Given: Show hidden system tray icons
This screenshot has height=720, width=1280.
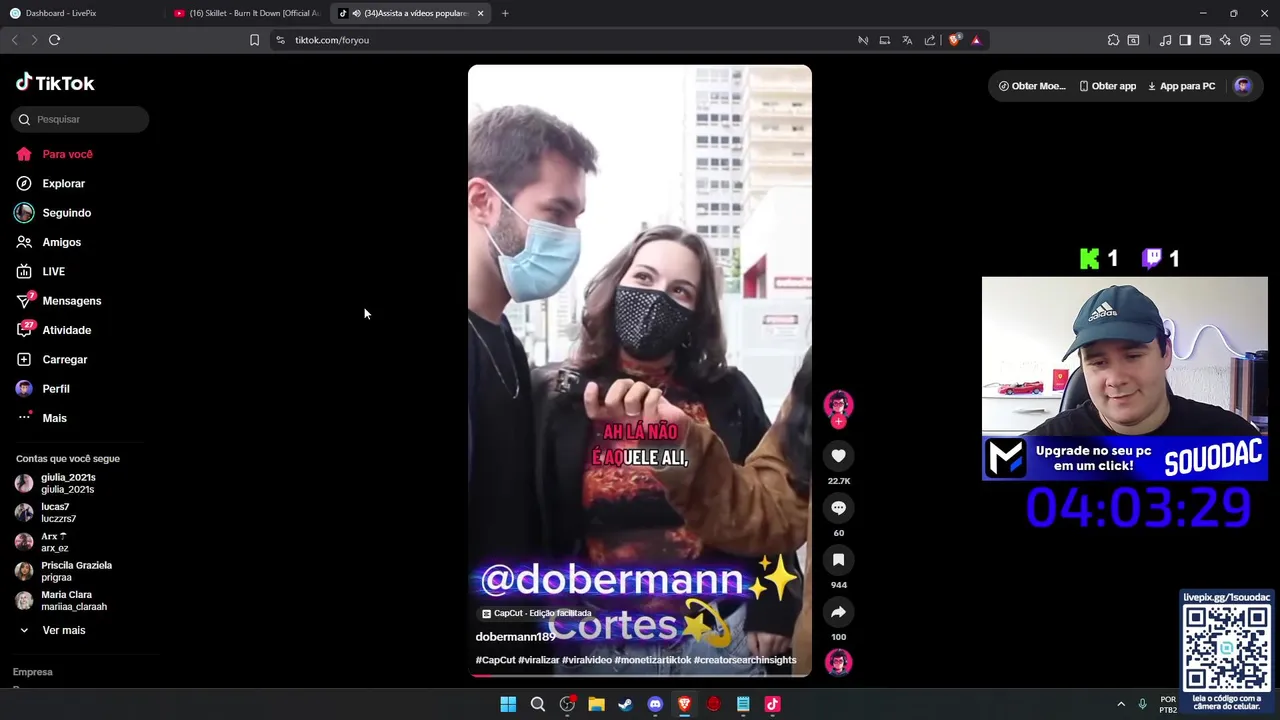Looking at the screenshot, I should tap(1121, 704).
